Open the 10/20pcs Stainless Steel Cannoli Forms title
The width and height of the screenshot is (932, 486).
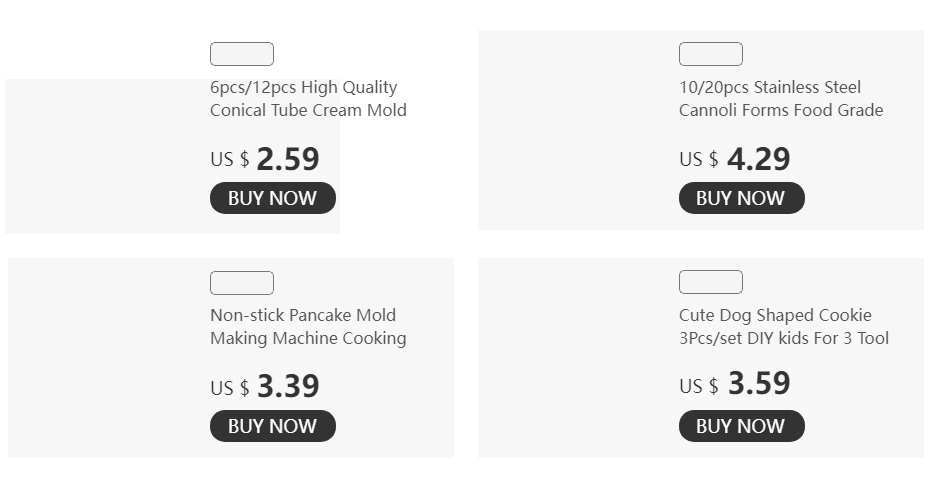tap(780, 99)
